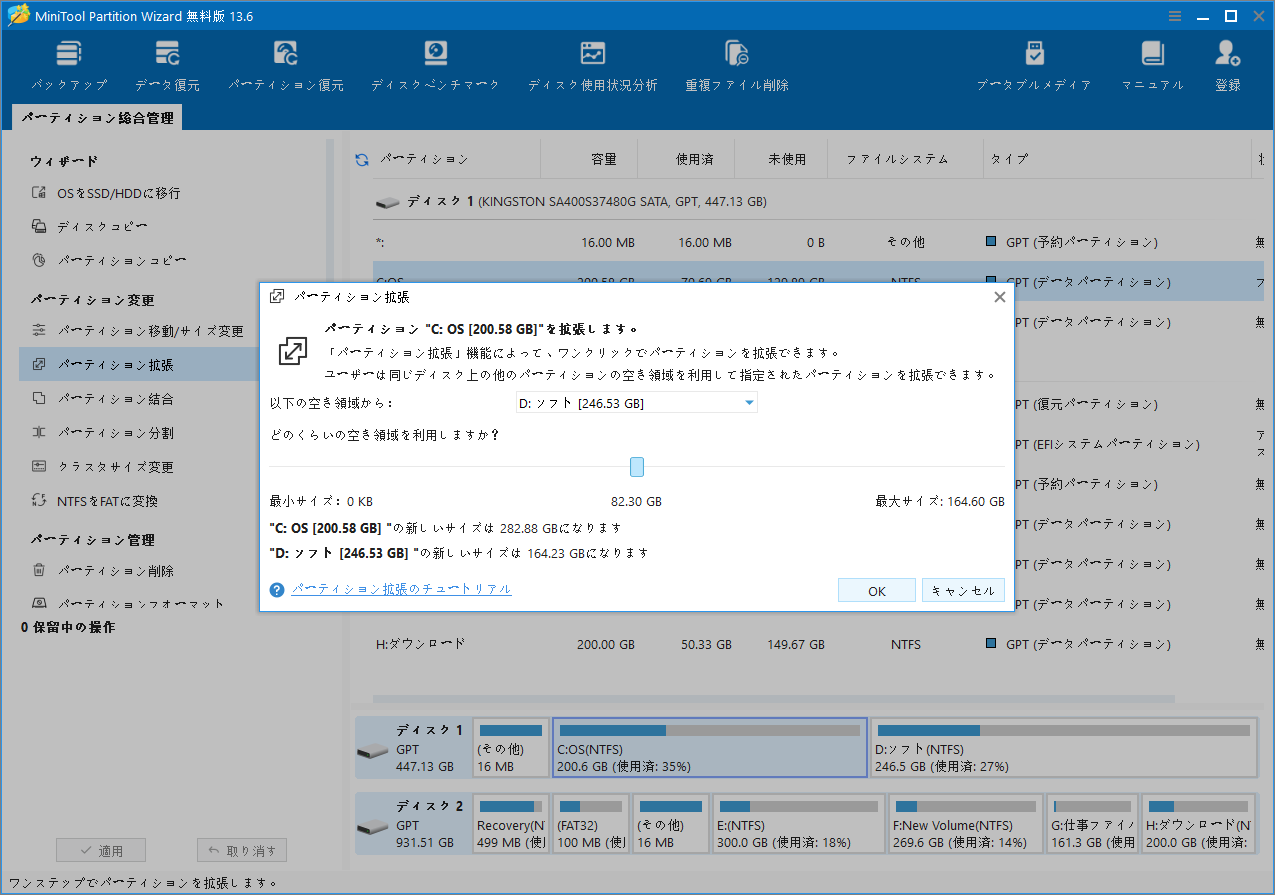Screen dimensions: 1275x895
Task: Select the *: 16.00 MB partition row
Action: [819, 243]
